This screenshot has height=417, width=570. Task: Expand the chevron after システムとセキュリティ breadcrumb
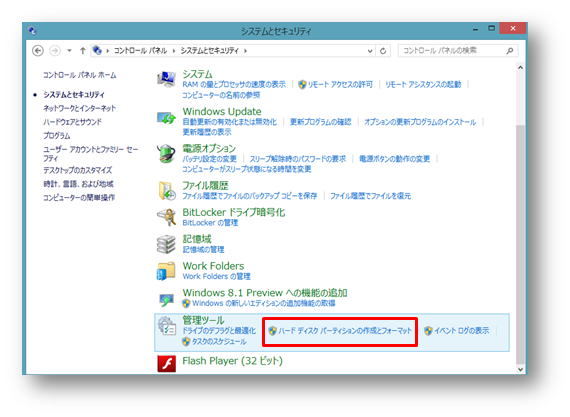pos(245,51)
